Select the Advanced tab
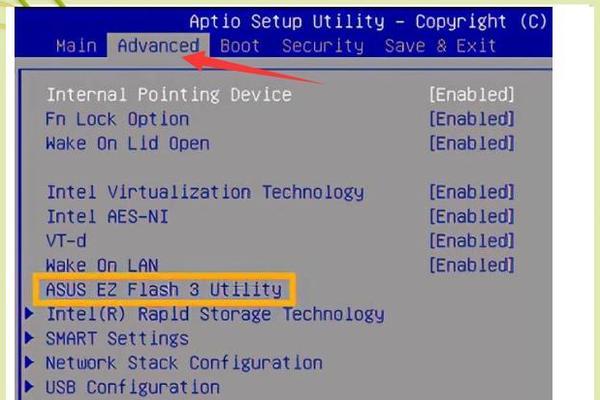The height and width of the screenshot is (400, 600). coord(158,45)
